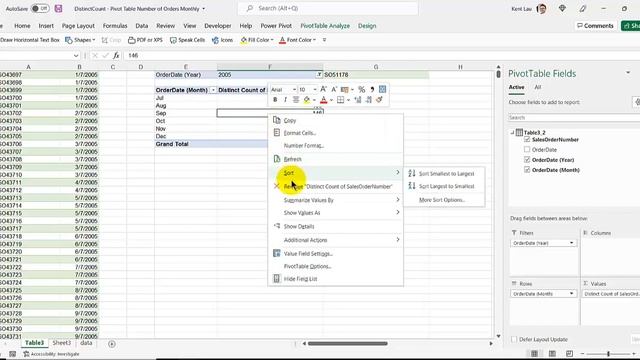640x360 pixels.
Task: Open the mini toolbar font name dropdown
Action: coord(294,89)
